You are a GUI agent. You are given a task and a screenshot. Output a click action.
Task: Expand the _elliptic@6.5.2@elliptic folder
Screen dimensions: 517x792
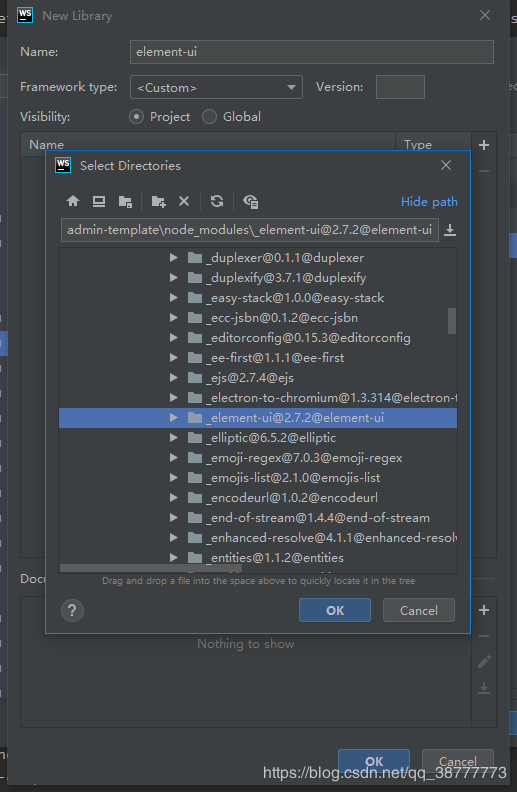point(174,437)
